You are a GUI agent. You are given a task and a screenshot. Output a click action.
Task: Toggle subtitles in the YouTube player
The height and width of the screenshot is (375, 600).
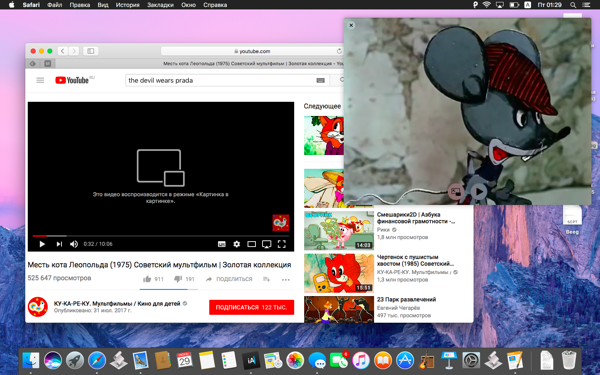click(222, 244)
